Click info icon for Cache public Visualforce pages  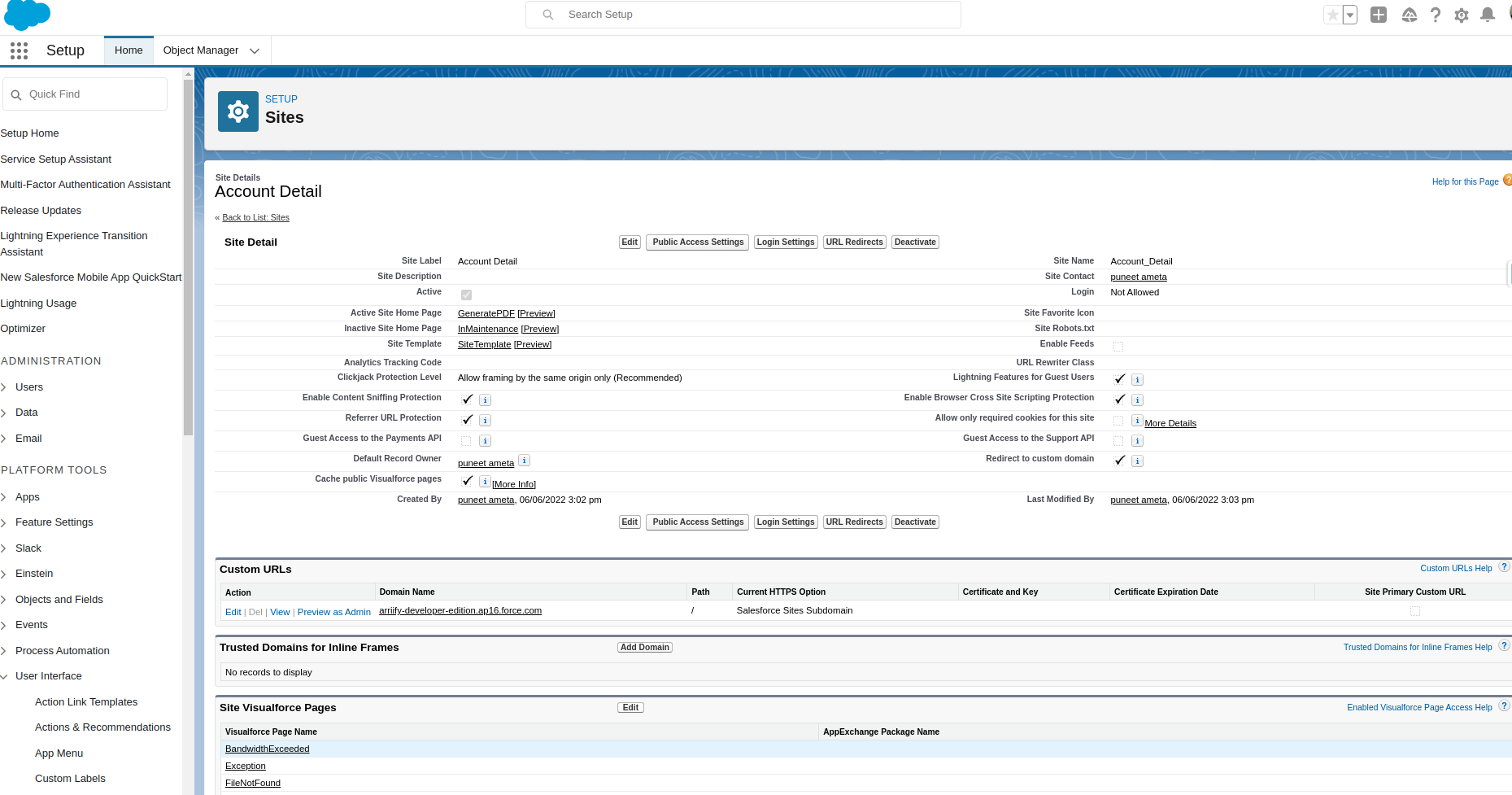[x=485, y=482]
